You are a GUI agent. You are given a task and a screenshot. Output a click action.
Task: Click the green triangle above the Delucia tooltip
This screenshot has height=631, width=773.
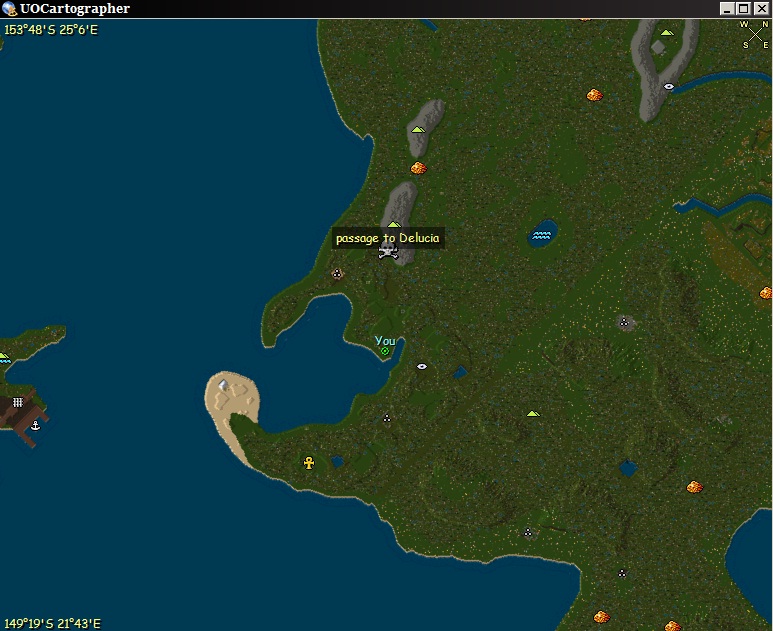(x=393, y=224)
